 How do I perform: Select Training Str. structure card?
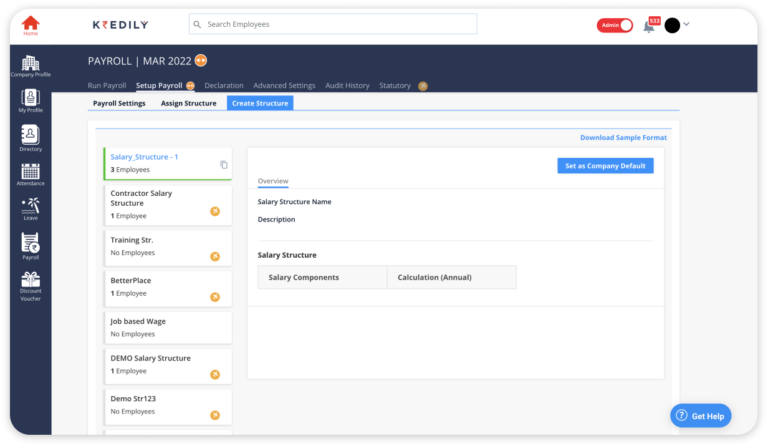pyautogui.click(x=168, y=248)
